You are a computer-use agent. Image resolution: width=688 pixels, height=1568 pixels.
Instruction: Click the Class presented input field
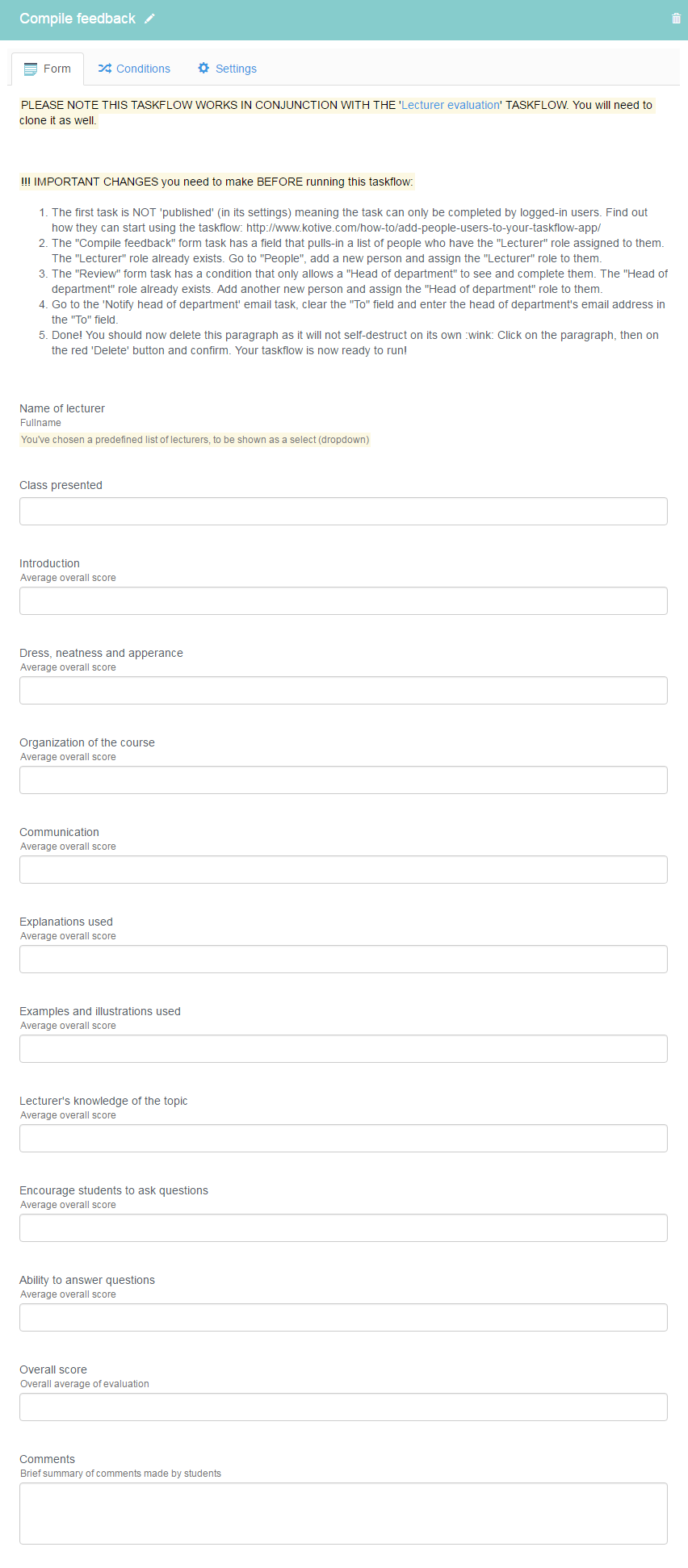click(x=343, y=512)
